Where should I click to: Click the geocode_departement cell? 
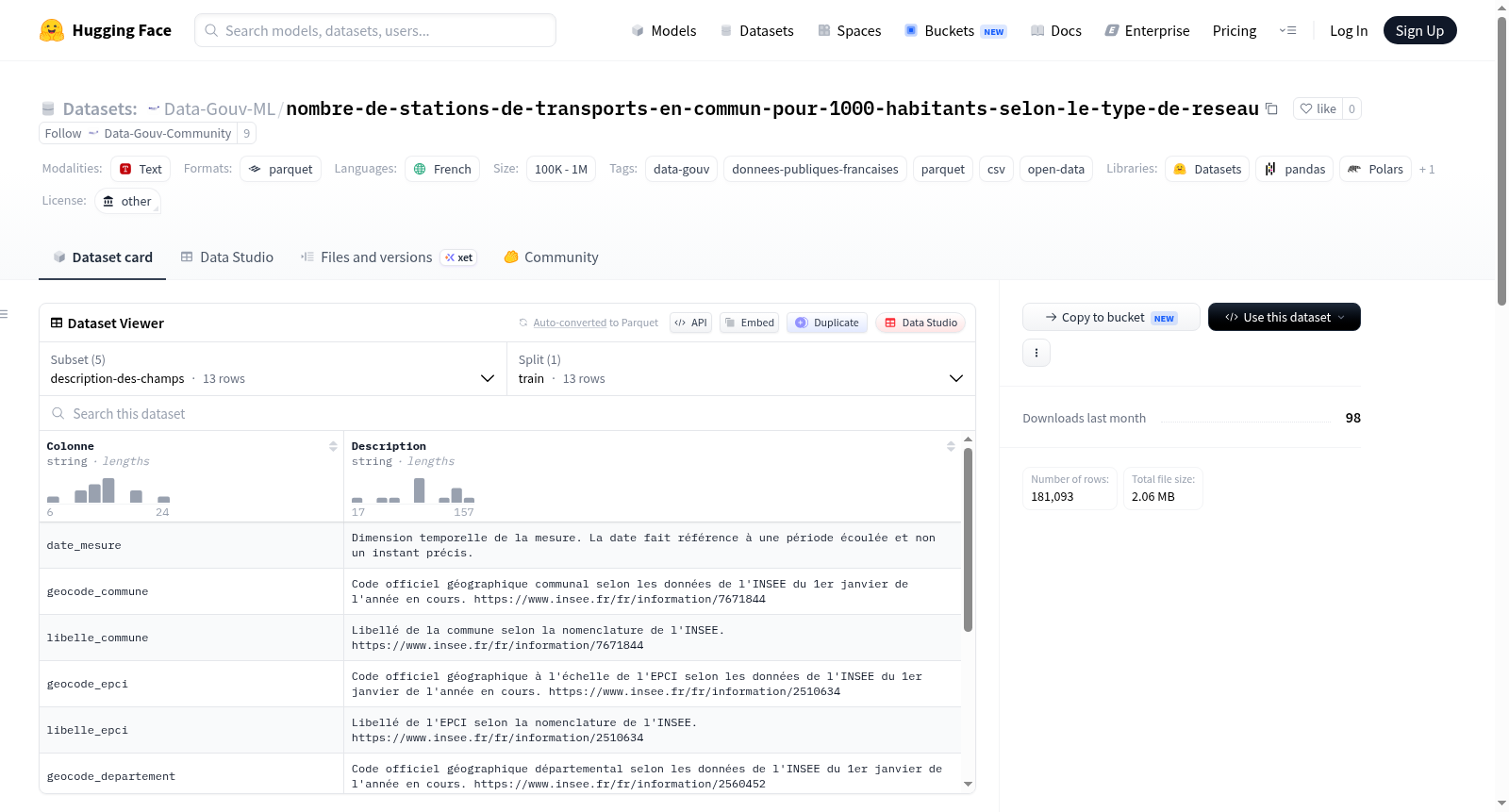click(x=191, y=775)
